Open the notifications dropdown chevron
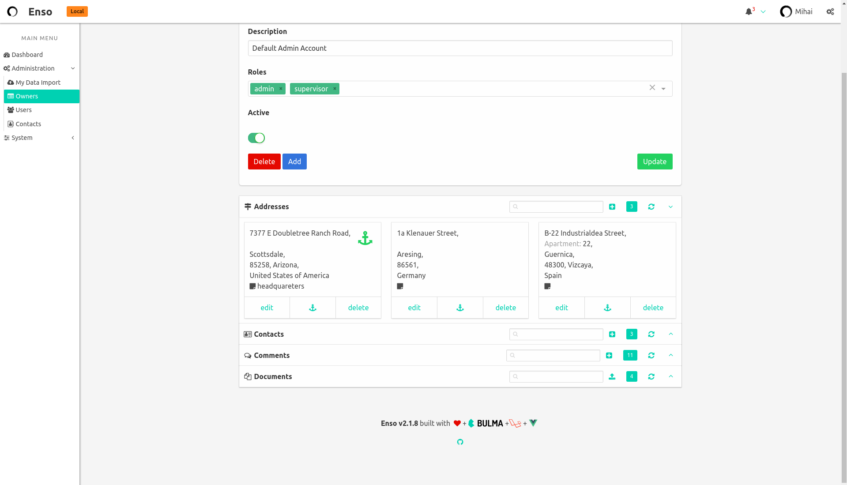This screenshot has height=485, width=847. click(763, 12)
